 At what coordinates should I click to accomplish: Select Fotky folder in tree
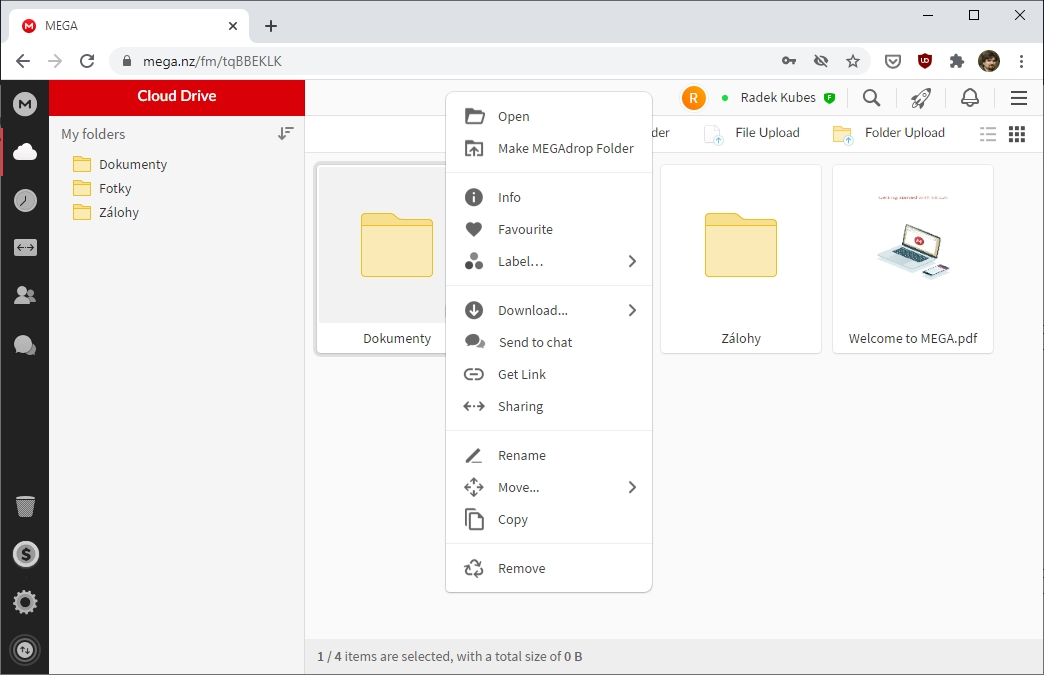click(x=102, y=188)
